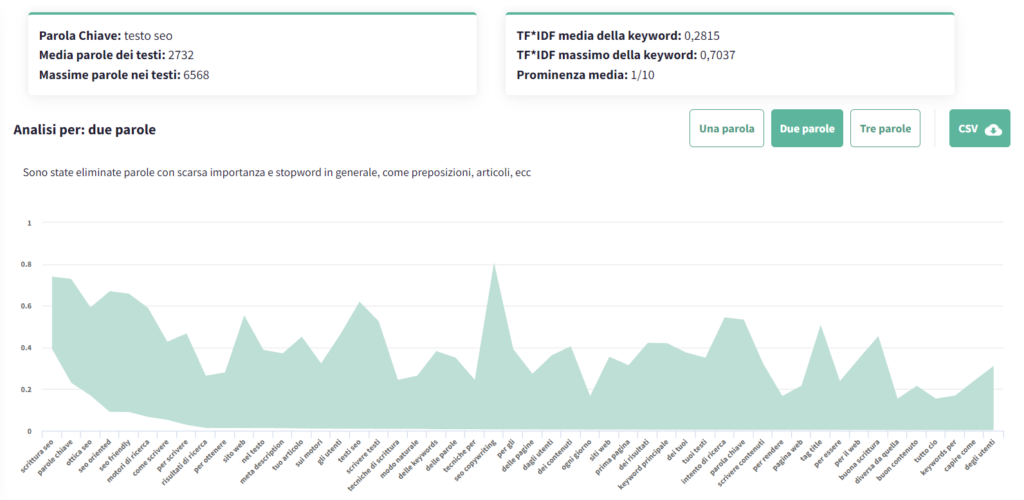
Task: Click the 'testi seo' axis label
Action: [x=350, y=449]
